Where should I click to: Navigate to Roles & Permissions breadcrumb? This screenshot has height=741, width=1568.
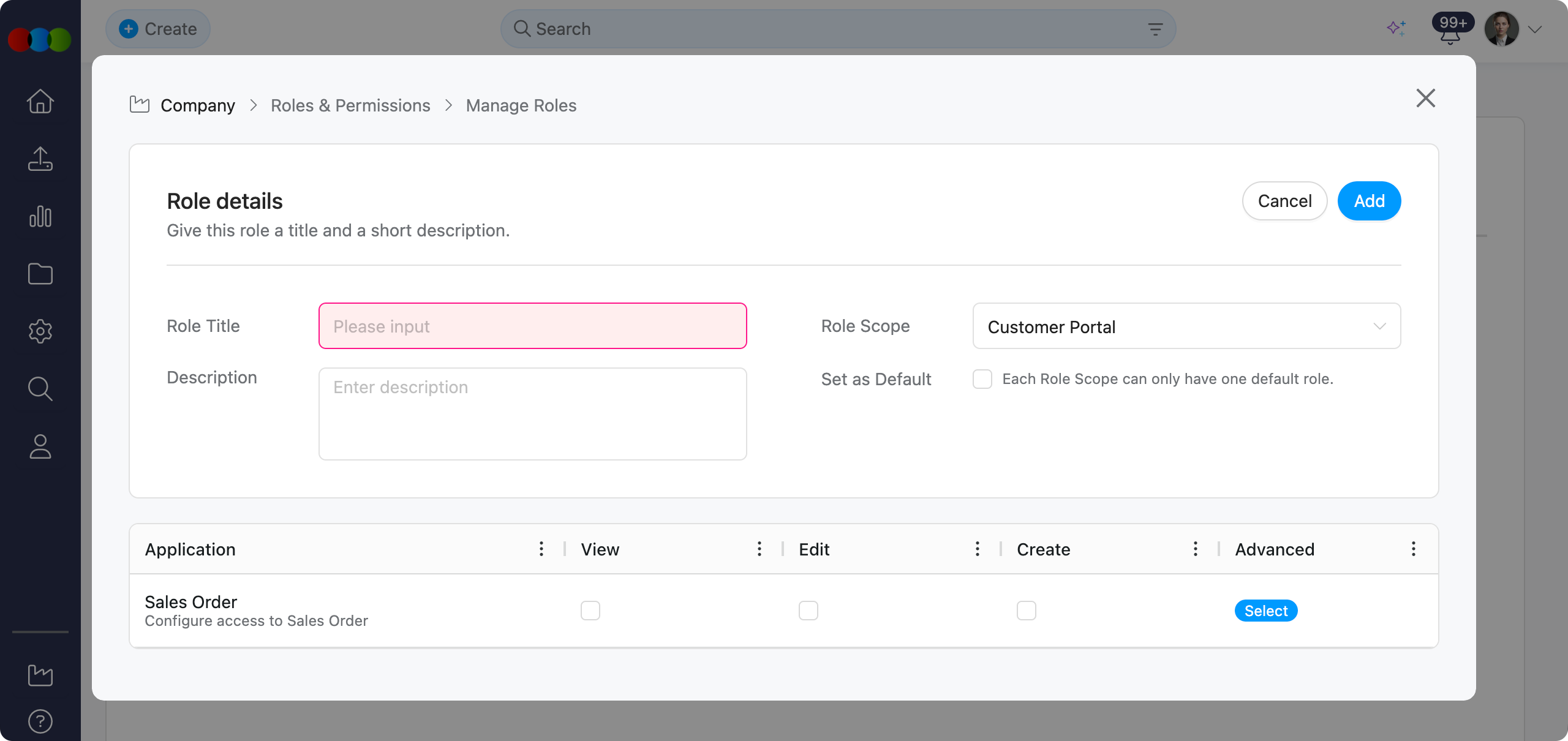[x=350, y=105]
